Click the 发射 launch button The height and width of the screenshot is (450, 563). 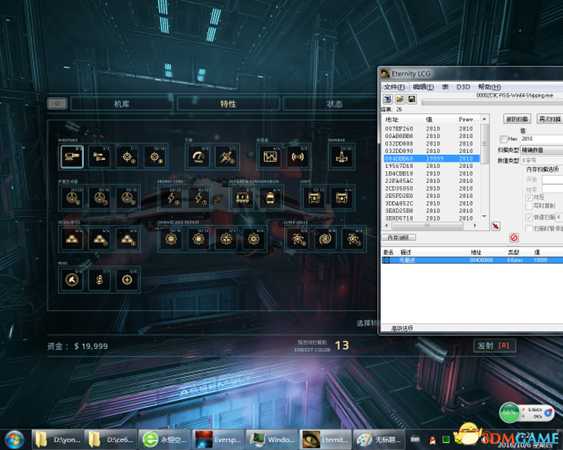click(494, 346)
